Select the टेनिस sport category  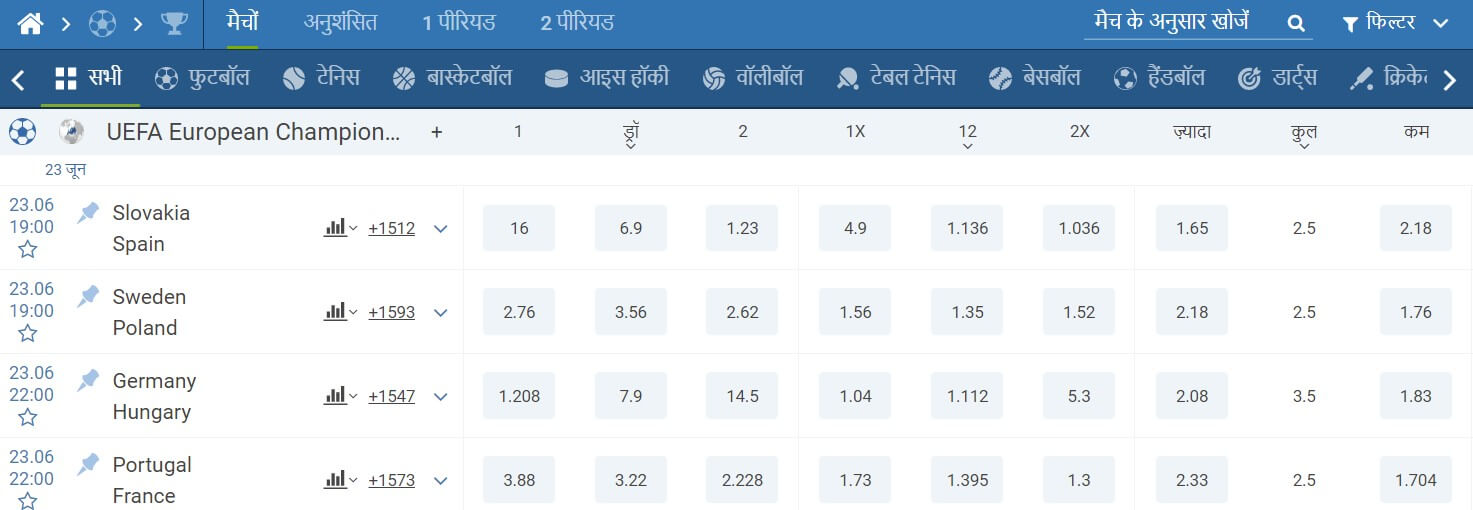tap(321, 78)
